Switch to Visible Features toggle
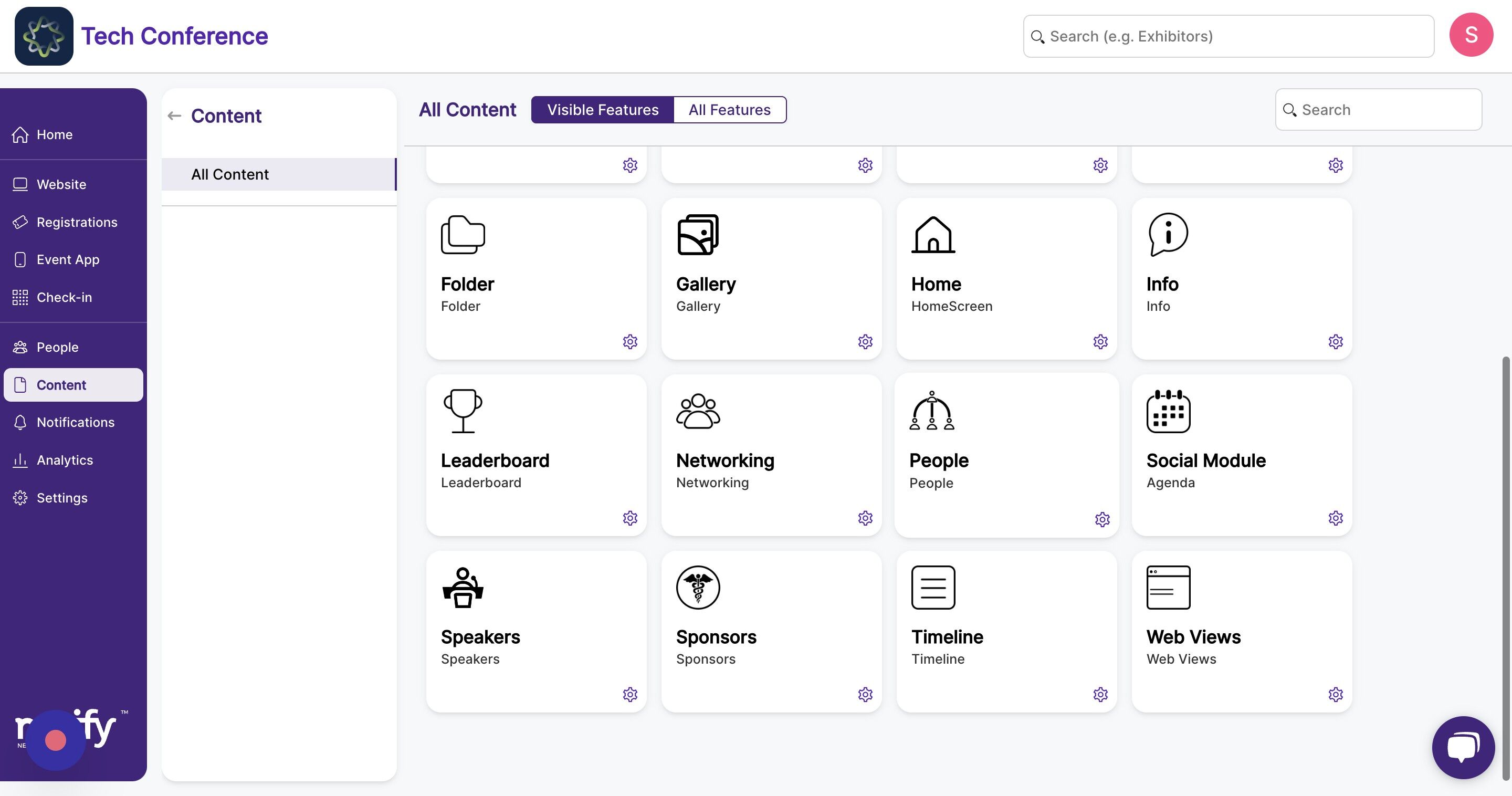Viewport: 1512px width, 796px height. pyautogui.click(x=602, y=110)
